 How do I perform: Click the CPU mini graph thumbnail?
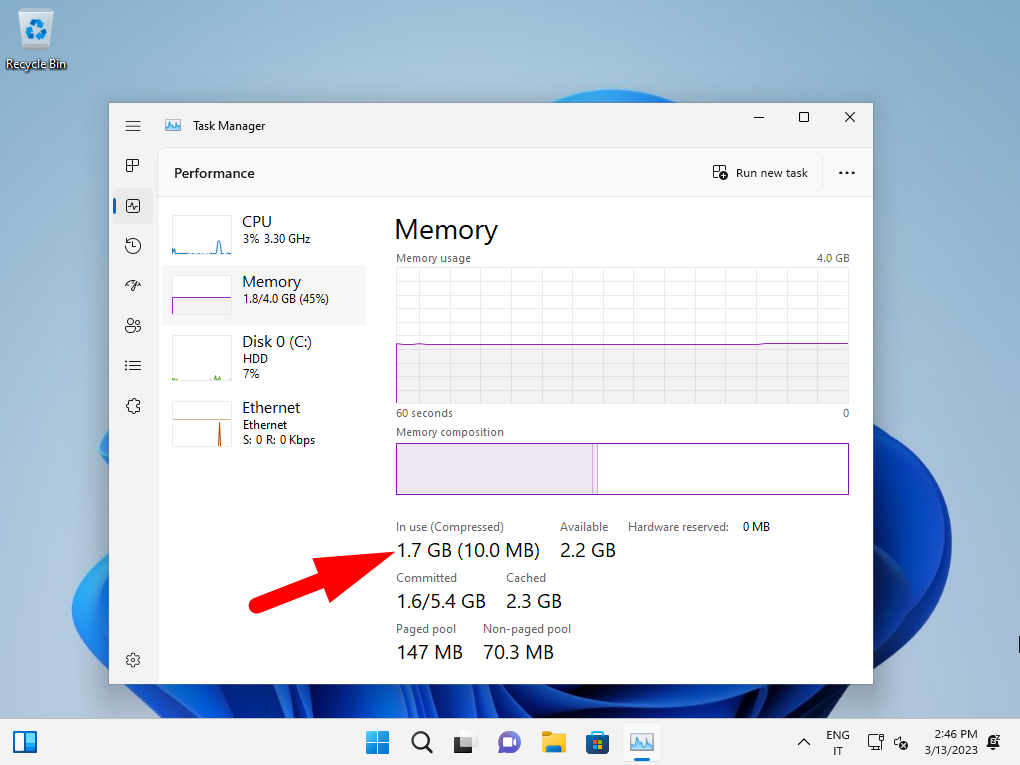click(202, 235)
